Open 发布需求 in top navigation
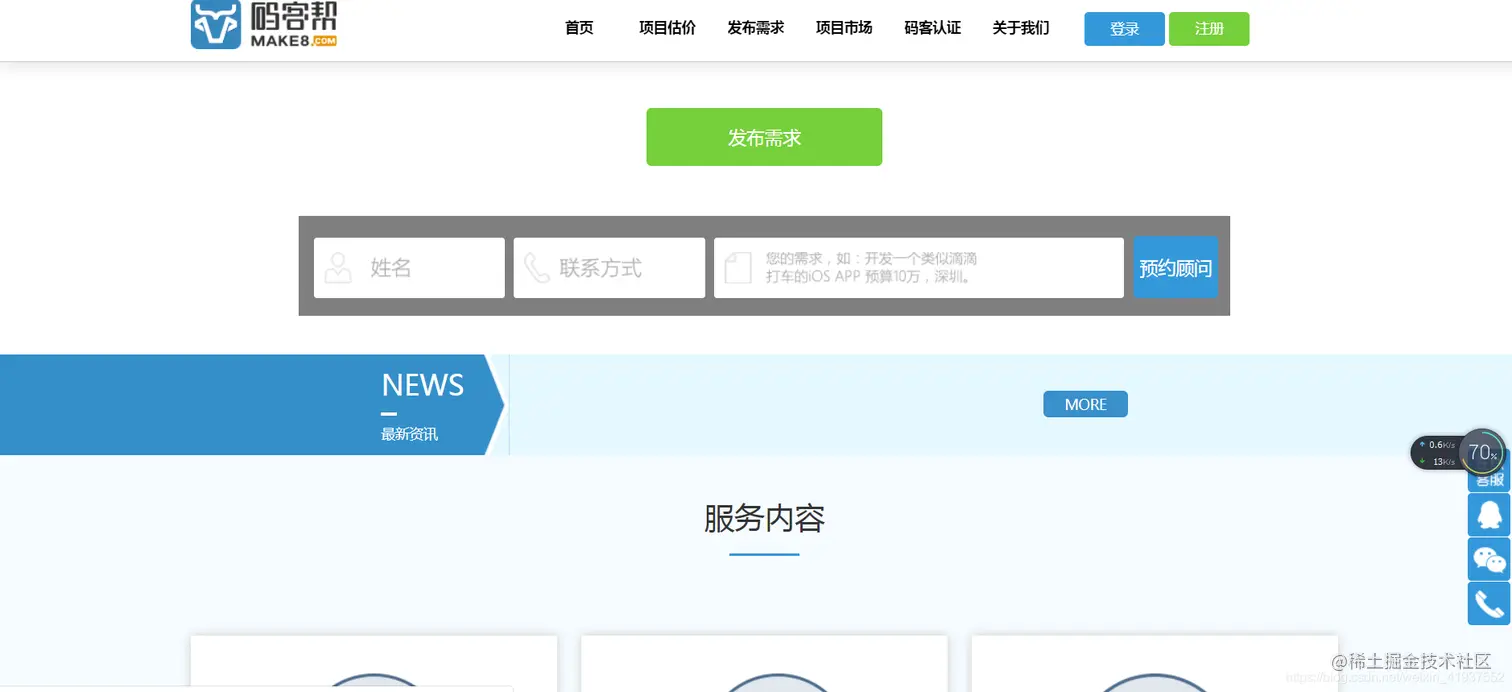1512x692 pixels. pos(755,28)
